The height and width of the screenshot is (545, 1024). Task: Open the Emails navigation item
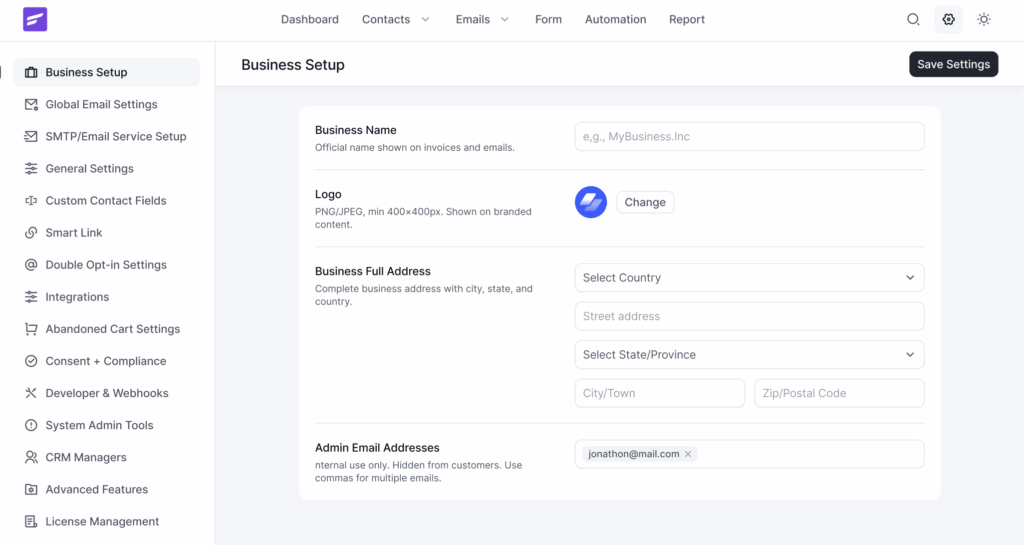[x=473, y=20]
